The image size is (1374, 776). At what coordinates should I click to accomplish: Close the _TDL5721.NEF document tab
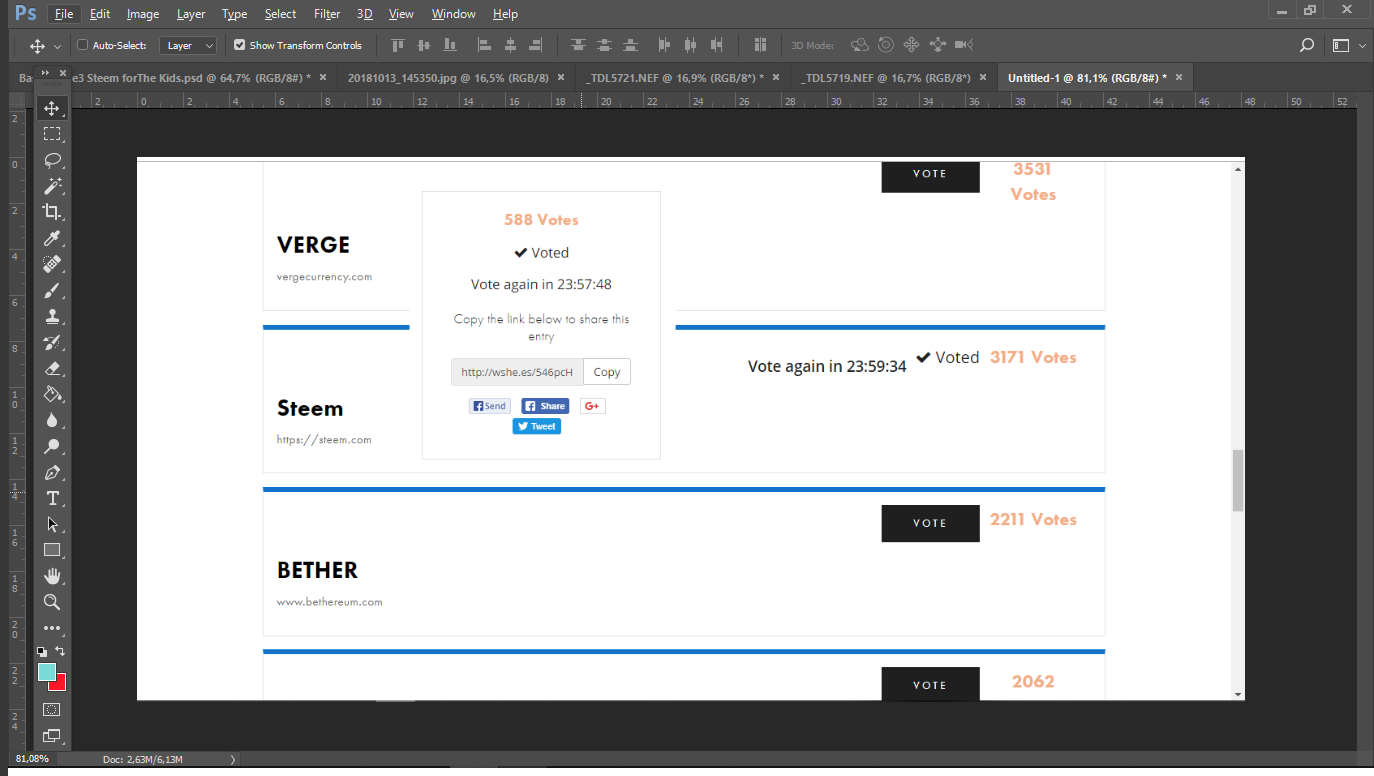pos(775,77)
